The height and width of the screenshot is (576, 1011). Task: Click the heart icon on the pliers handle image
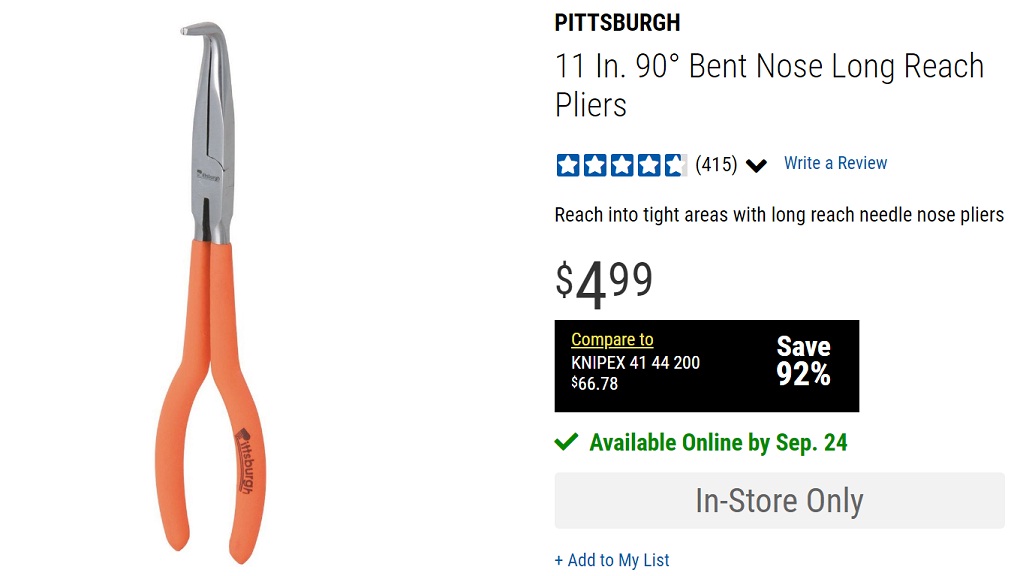point(242,434)
